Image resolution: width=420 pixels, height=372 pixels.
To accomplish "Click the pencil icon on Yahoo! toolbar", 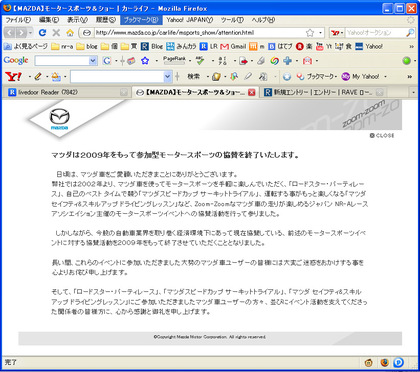I will point(37,77).
